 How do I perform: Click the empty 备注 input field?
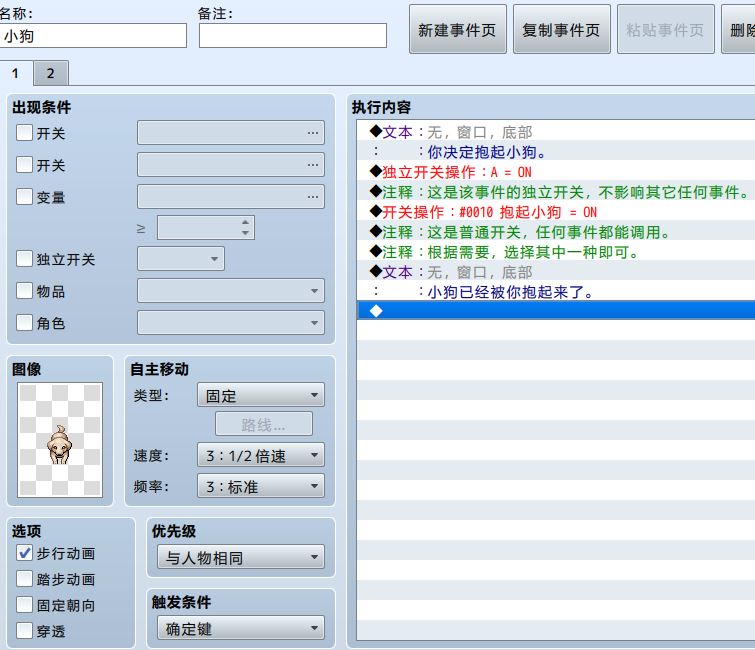pyautogui.click(x=293, y=36)
